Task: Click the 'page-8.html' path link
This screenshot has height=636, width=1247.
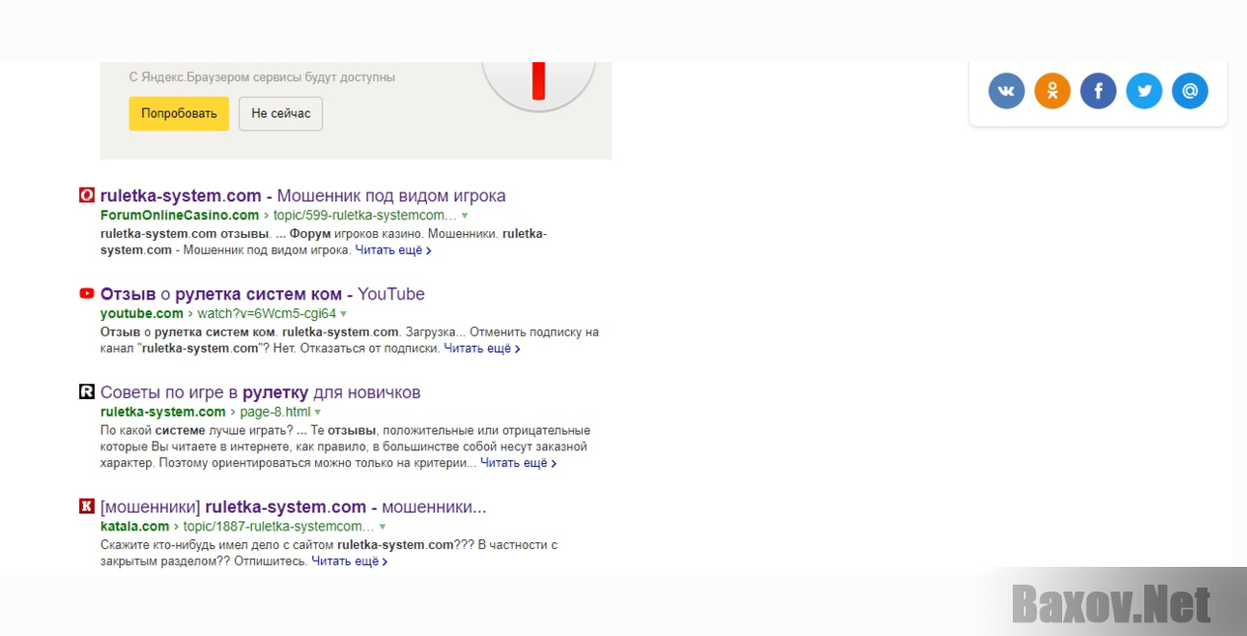Action: (276, 411)
